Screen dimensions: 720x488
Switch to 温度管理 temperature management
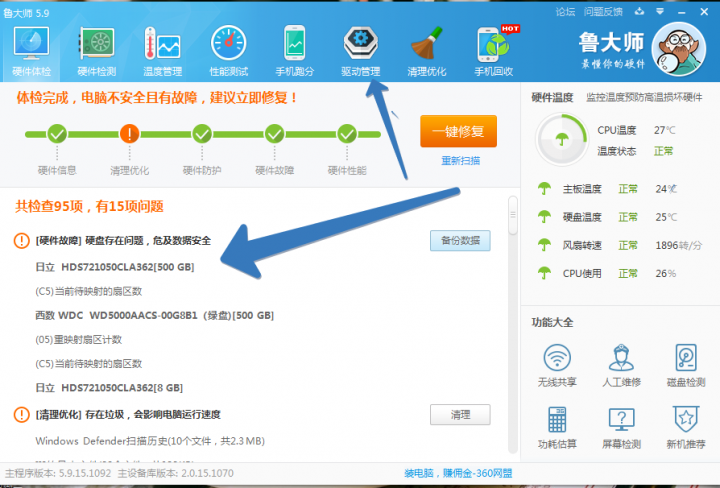pos(163,51)
